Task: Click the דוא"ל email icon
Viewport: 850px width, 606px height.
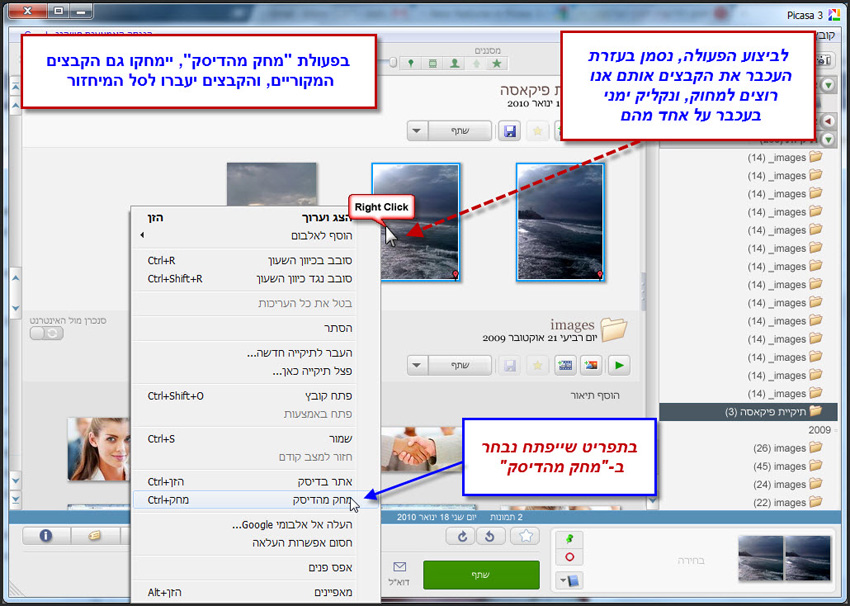Action: [399, 574]
